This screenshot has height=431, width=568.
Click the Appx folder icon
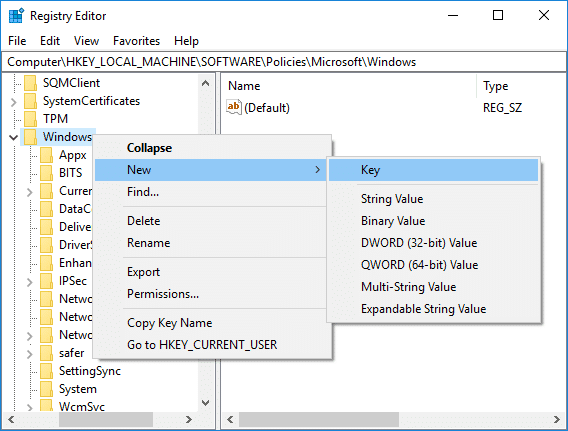[46, 155]
